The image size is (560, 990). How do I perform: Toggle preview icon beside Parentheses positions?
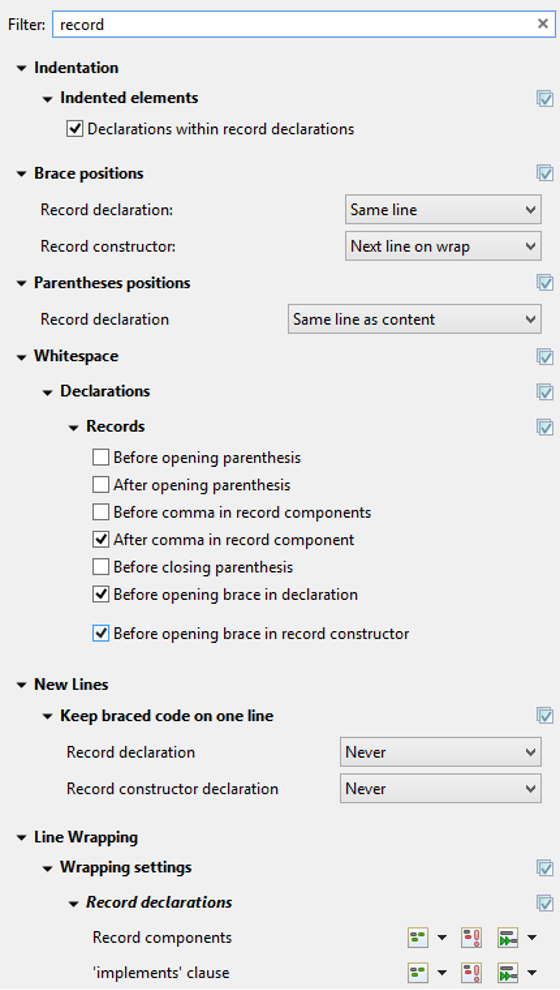click(x=545, y=283)
